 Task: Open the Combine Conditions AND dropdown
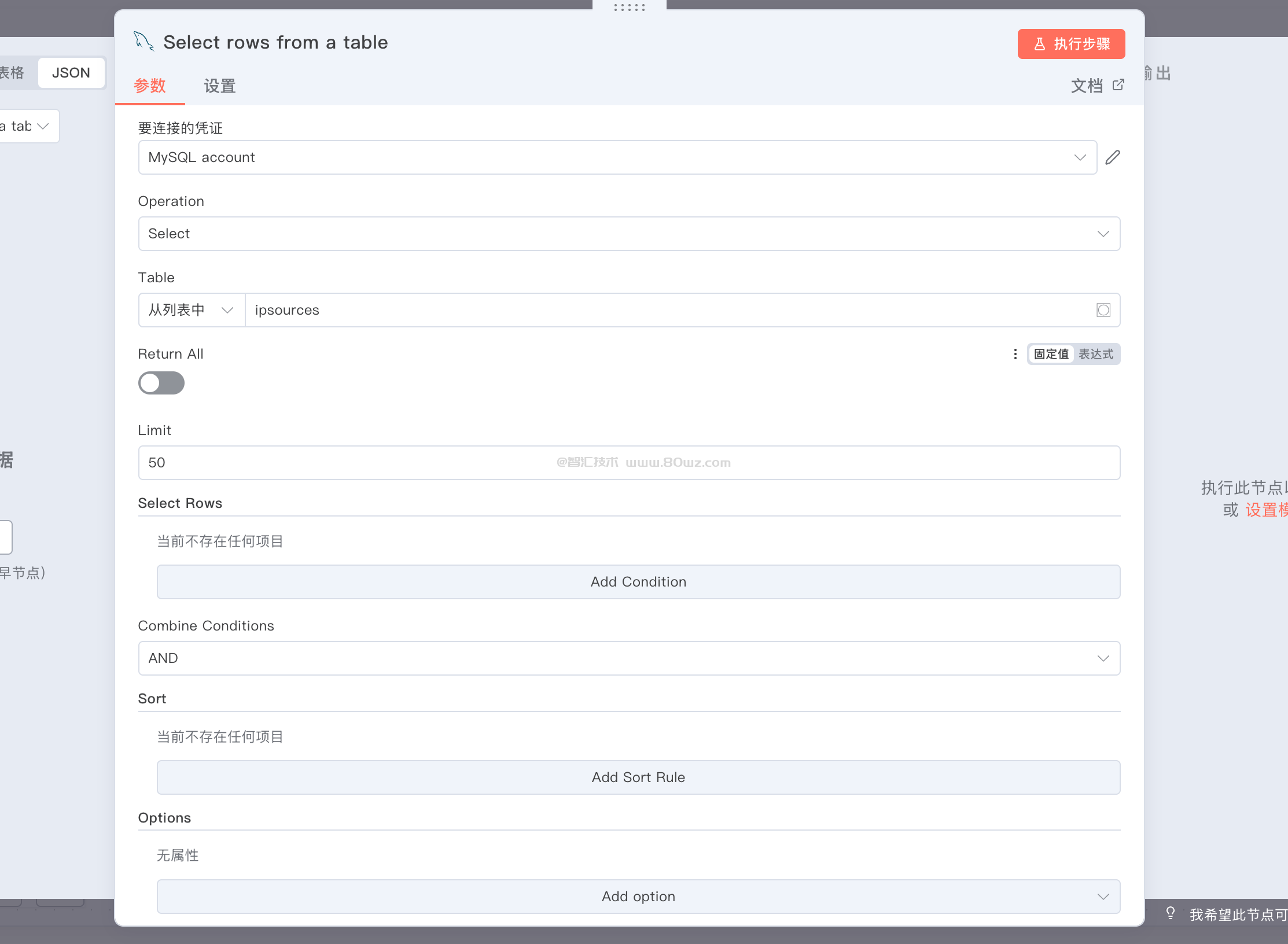click(629, 658)
